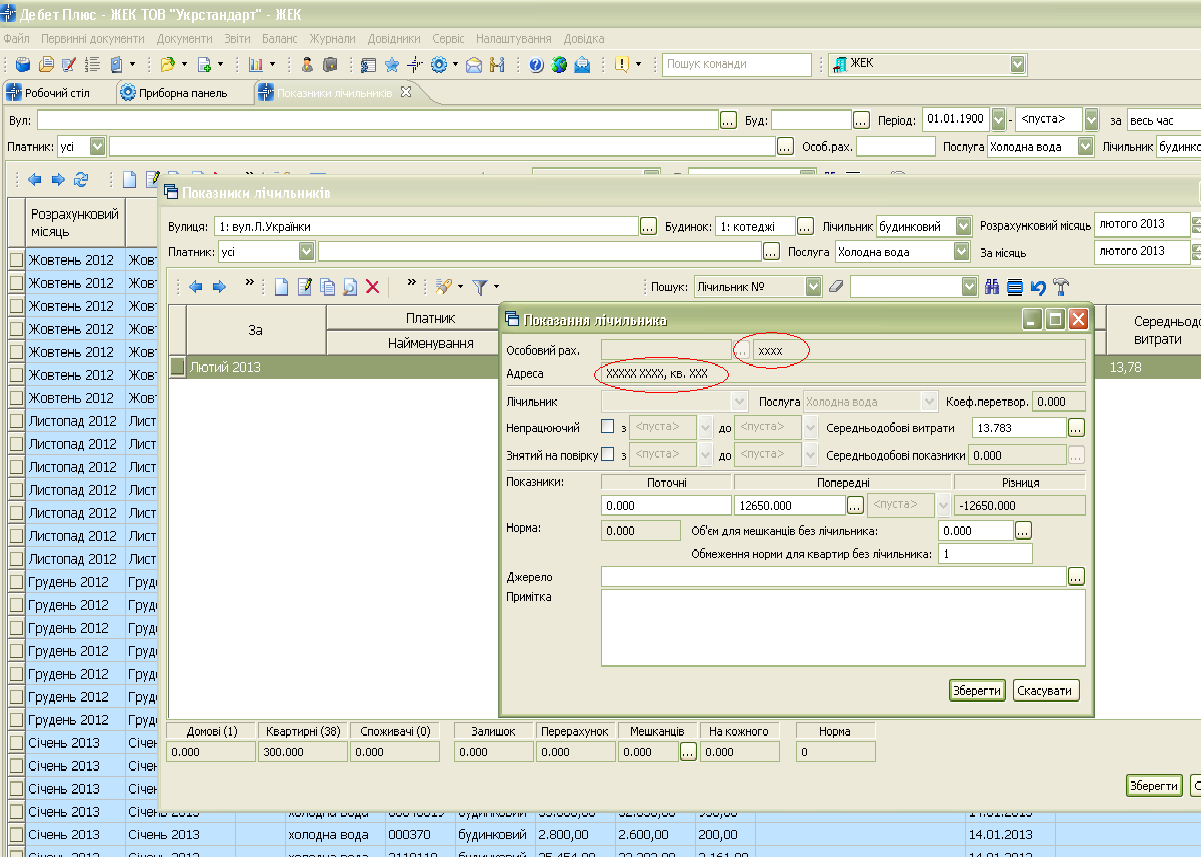Click the ellipsis button next to Вулиця field
This screenshot has width=1201, height=857.
tap(649, 226)
